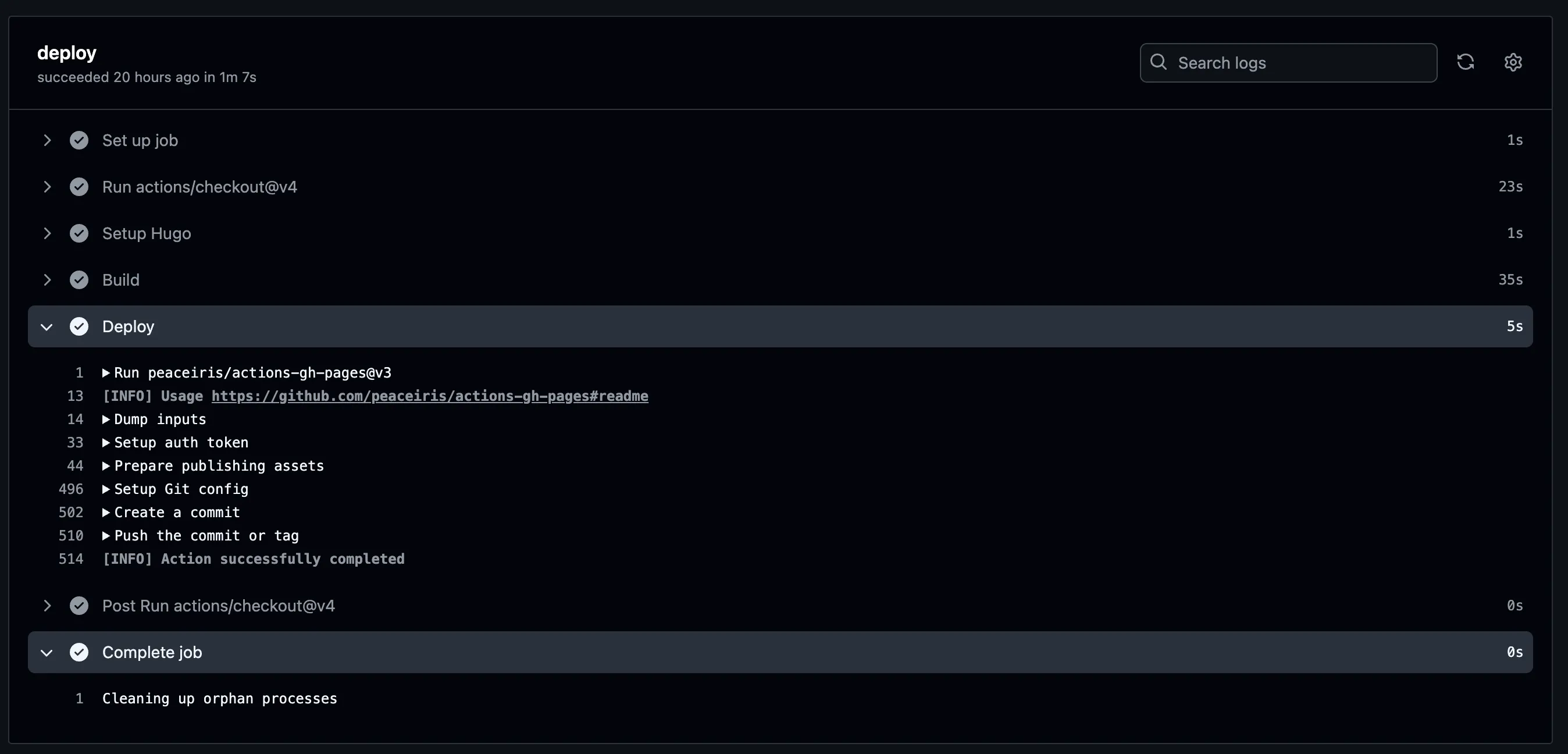Expand the Setup auth token log group

click(106, 442)
